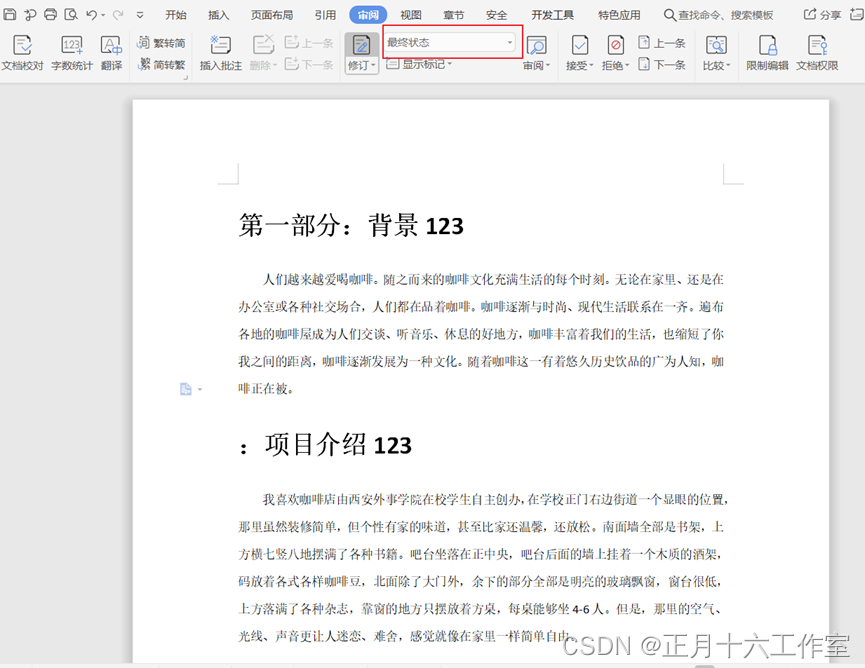Open Print Preview icon
865x668 pixels.
click(x=71, y=14)
